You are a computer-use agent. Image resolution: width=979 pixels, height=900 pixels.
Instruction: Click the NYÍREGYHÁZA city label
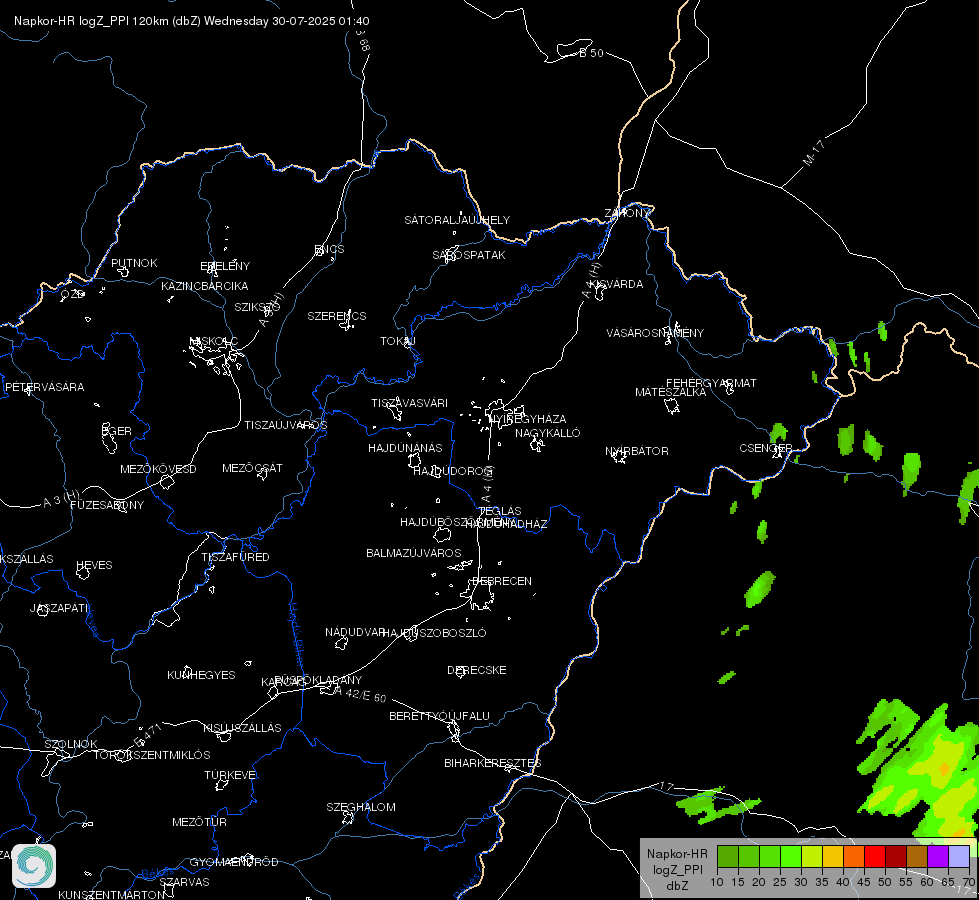click(x=528, y=418)
